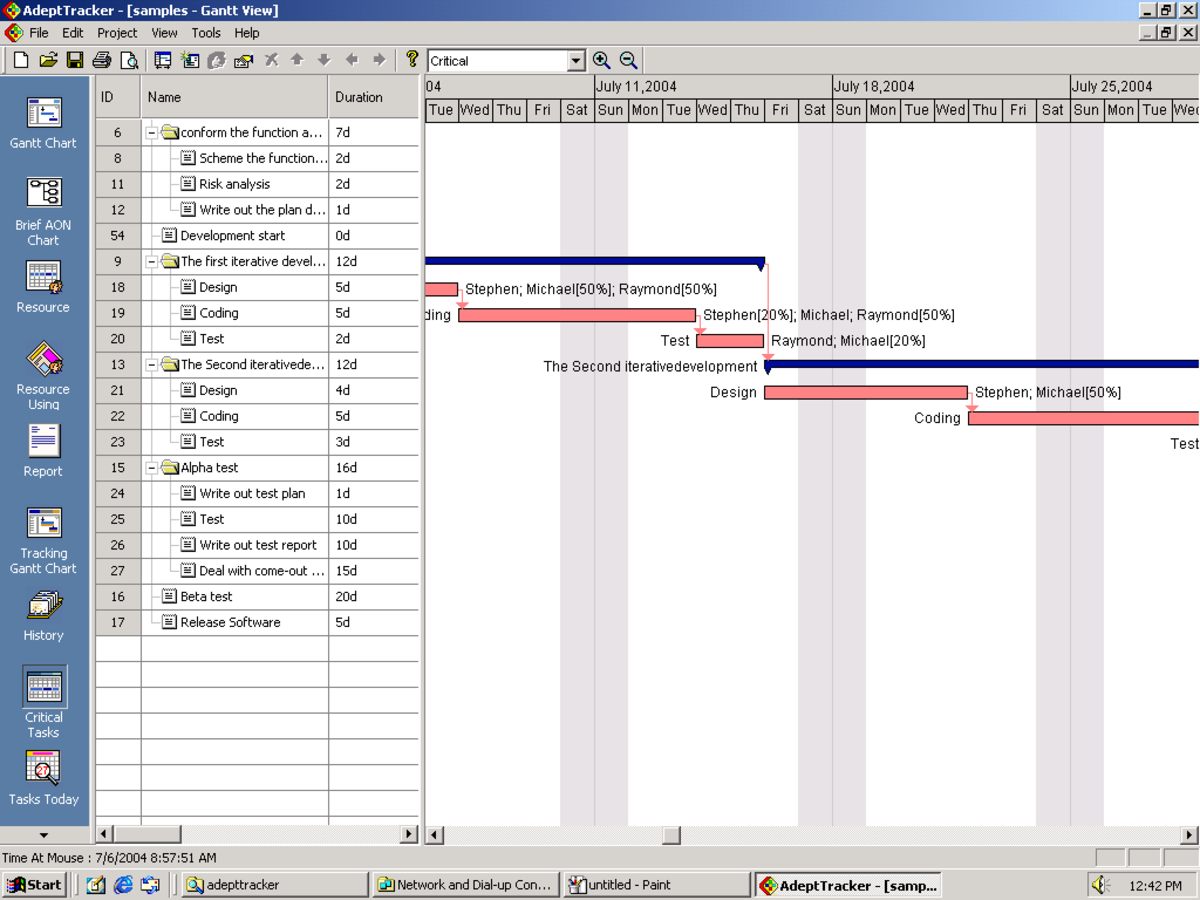Image resolution: width=1200 pixels, height=900 pixels.
Task: Switch to untitled - Paint in taskbar
Action: pos(655,884)
